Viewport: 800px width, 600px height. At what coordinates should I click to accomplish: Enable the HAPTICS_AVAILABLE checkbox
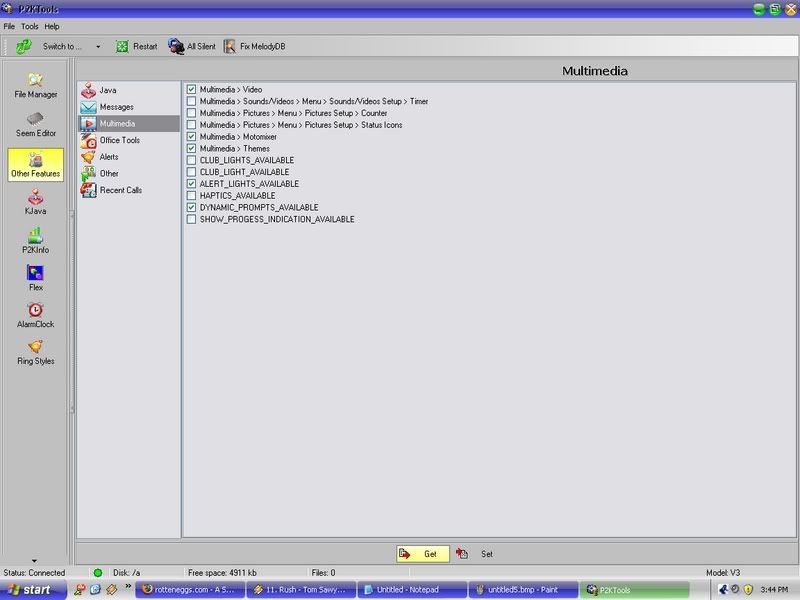tap(191, 195)
